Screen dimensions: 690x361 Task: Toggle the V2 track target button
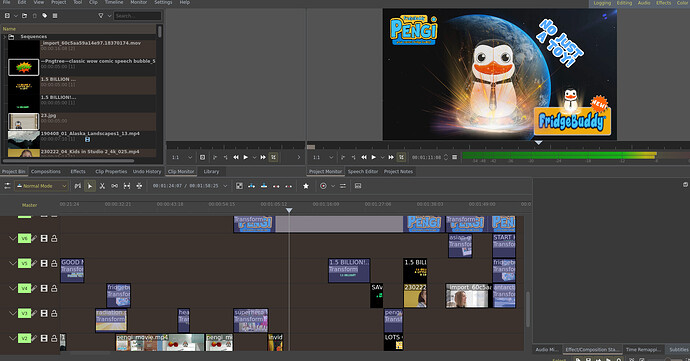pyautogui.click(x=24, y=338)
